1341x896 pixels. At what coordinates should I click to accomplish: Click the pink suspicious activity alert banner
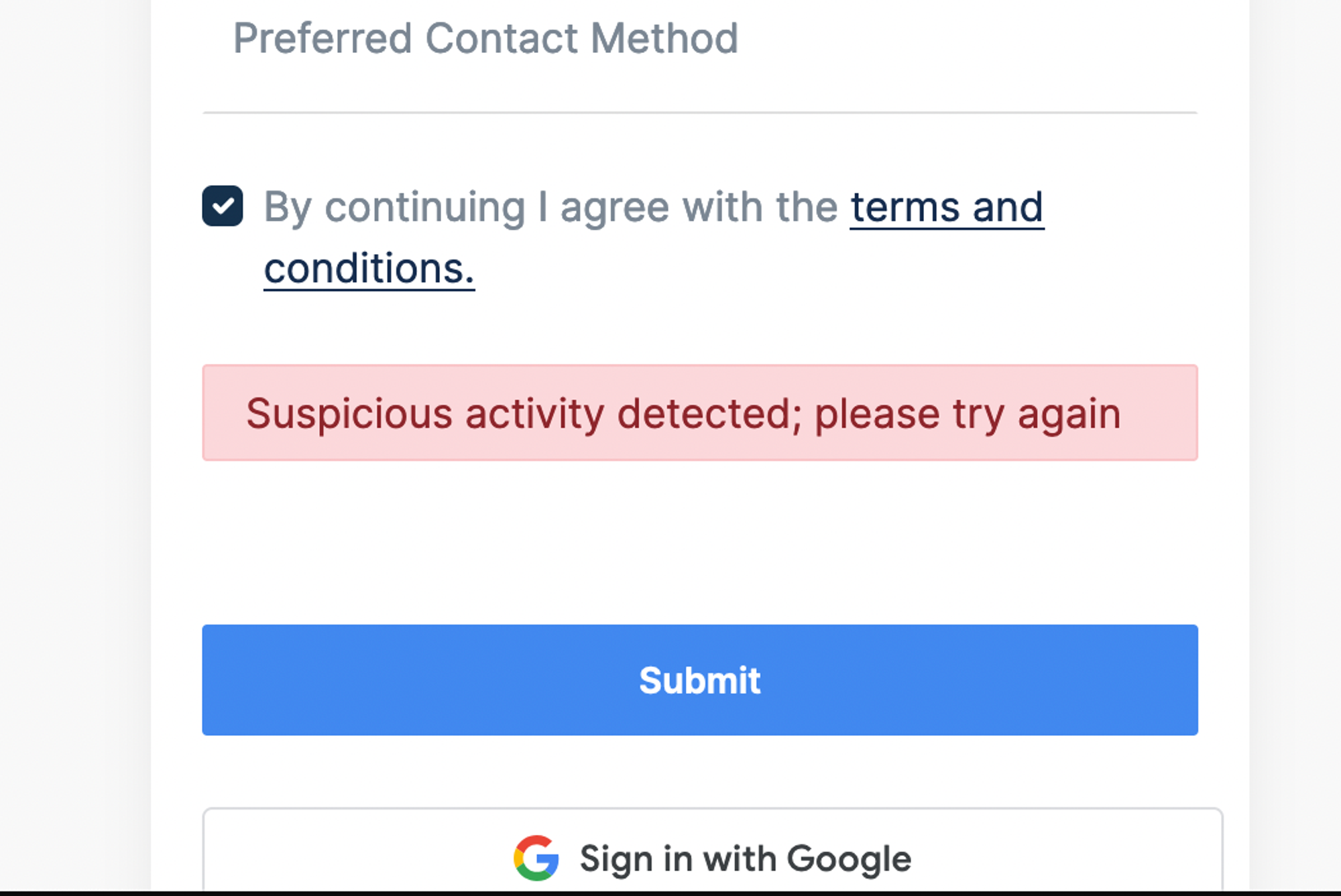(x=700, y=413)
